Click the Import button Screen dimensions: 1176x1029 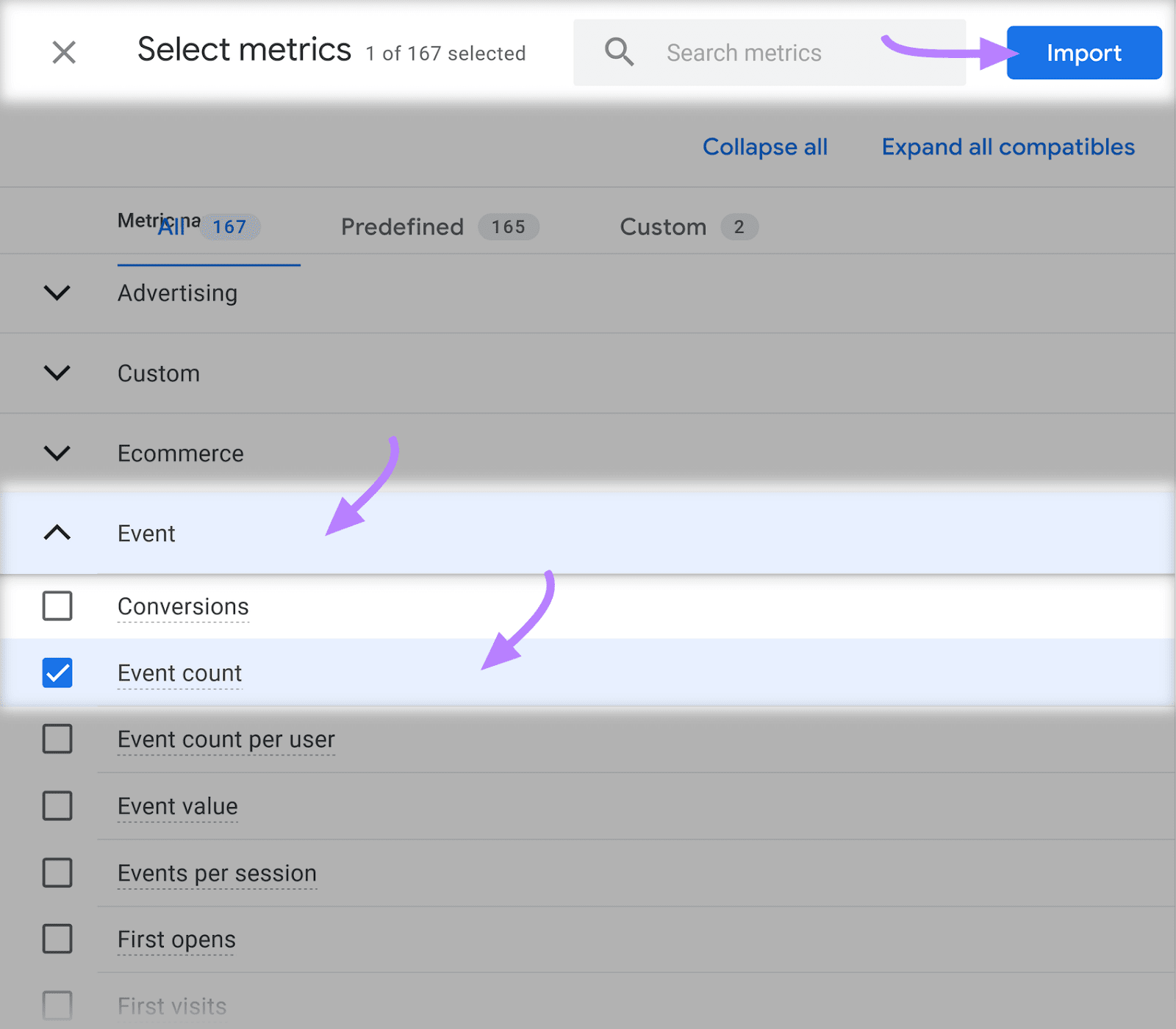tap(1083, 52)
